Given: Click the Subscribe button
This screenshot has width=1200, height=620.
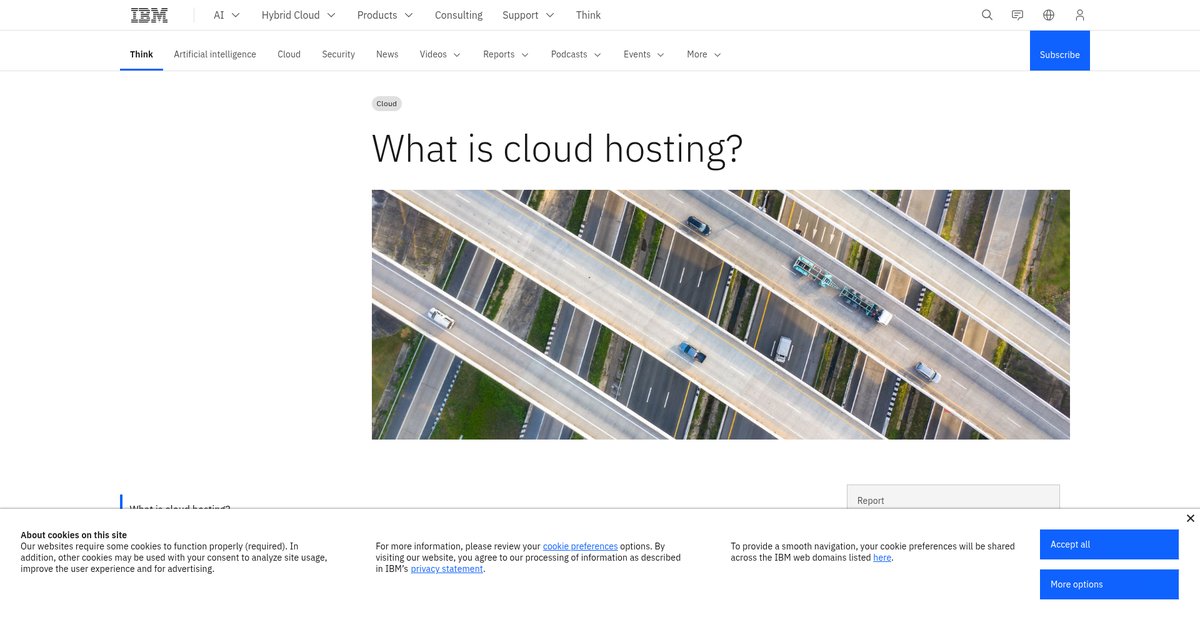Looking at the screenshot, I should [1060, 51].
